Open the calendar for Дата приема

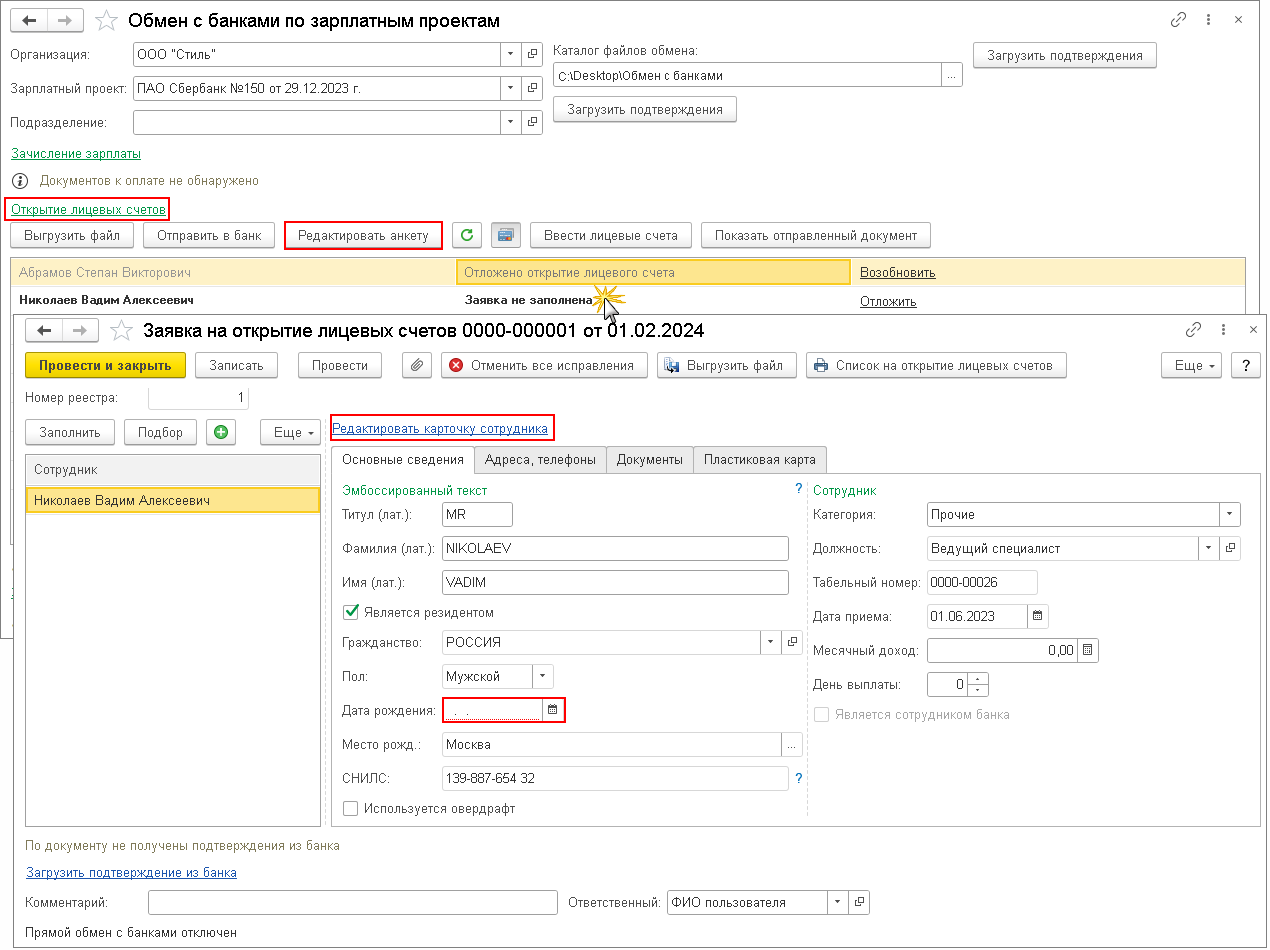[1038, 616]
